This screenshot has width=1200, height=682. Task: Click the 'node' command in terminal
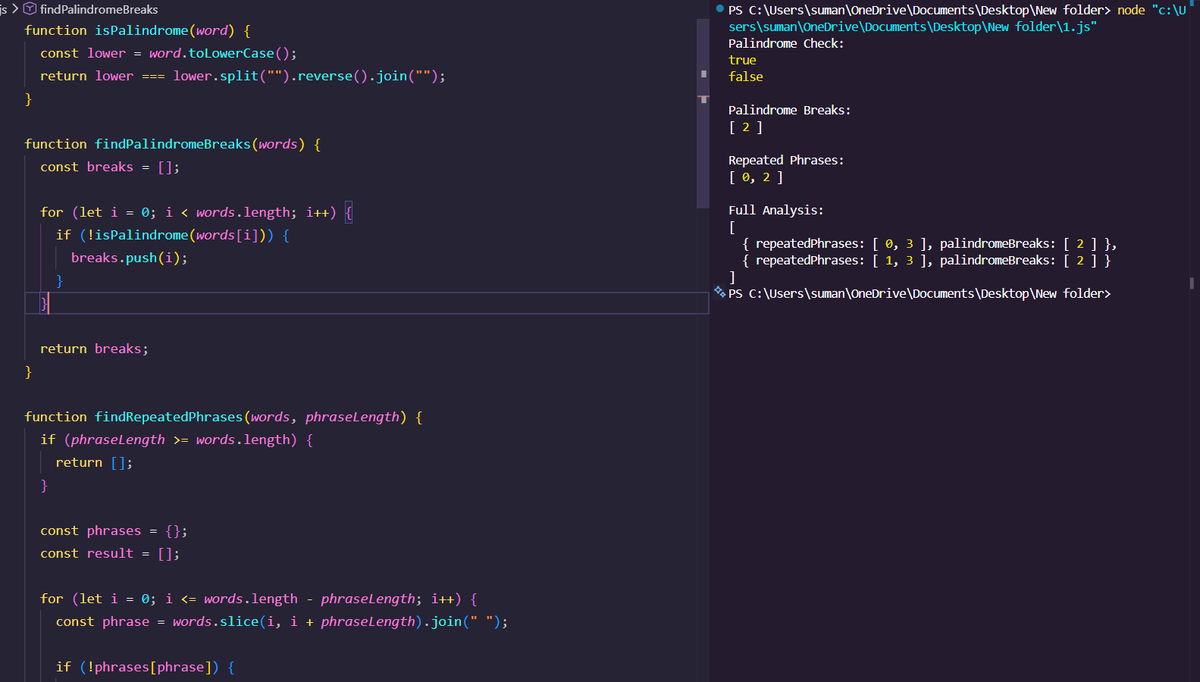1131,10
